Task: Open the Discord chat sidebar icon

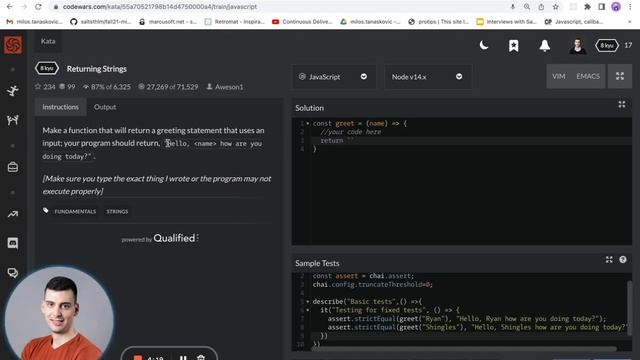Action: [x=13, y=243]
